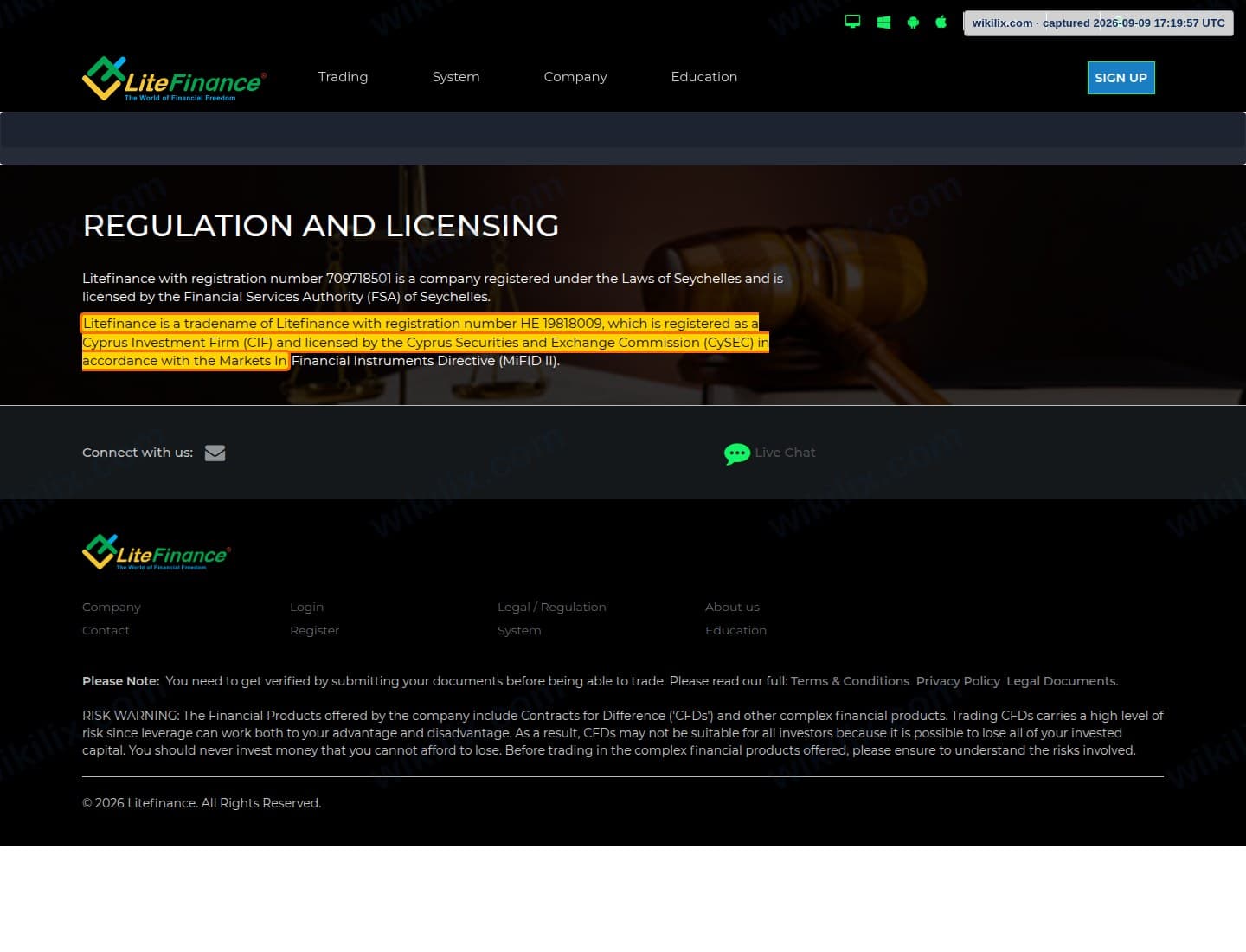
Task: Click the 'Connect with us:' label
Action: pyautogui.click(x=138, y=453)
